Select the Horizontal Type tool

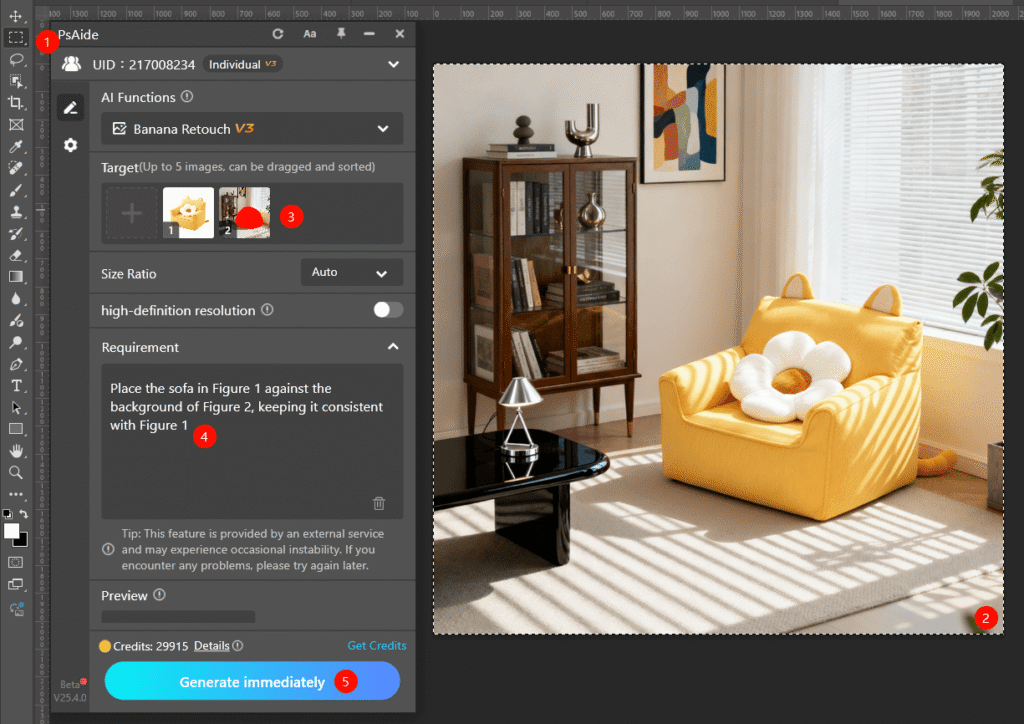tap(15, 385)
